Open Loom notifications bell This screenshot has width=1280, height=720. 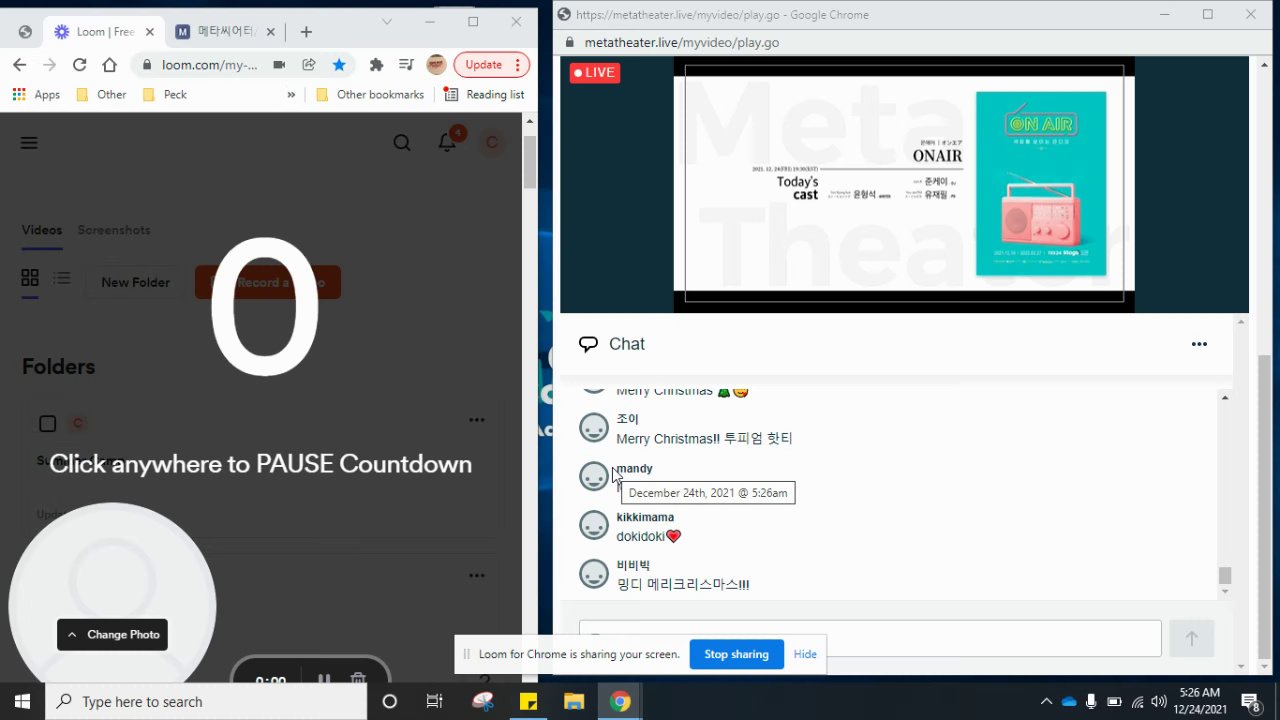[x=448, y=142]
